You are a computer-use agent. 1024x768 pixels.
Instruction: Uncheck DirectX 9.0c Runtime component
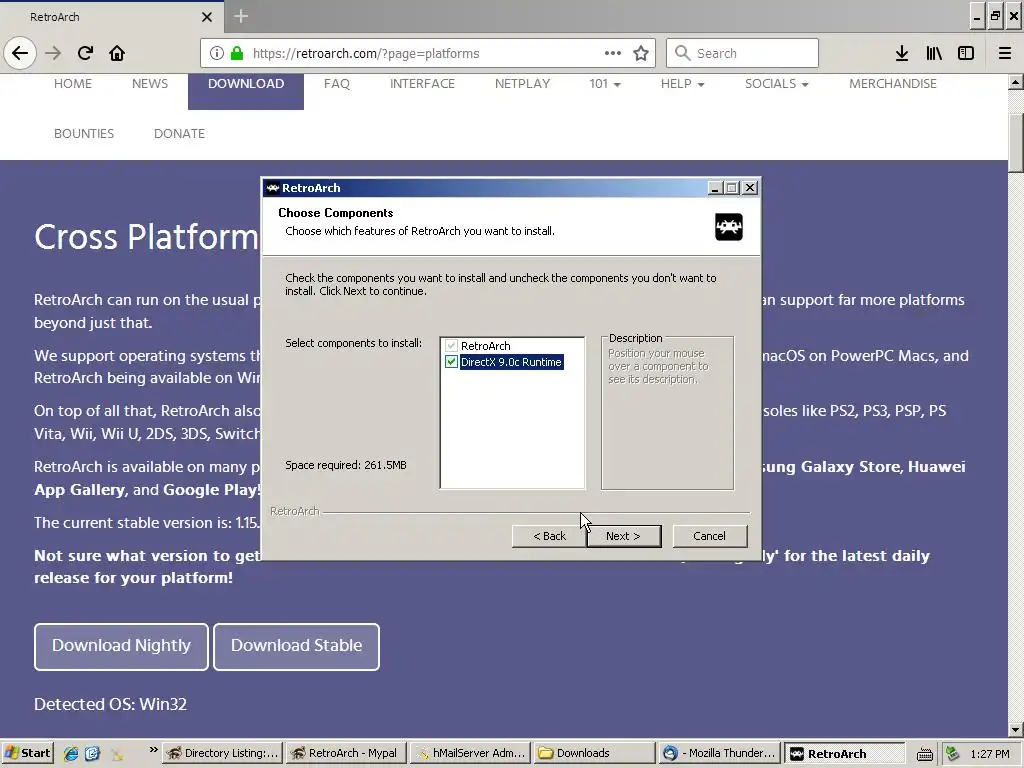[451, 362]
